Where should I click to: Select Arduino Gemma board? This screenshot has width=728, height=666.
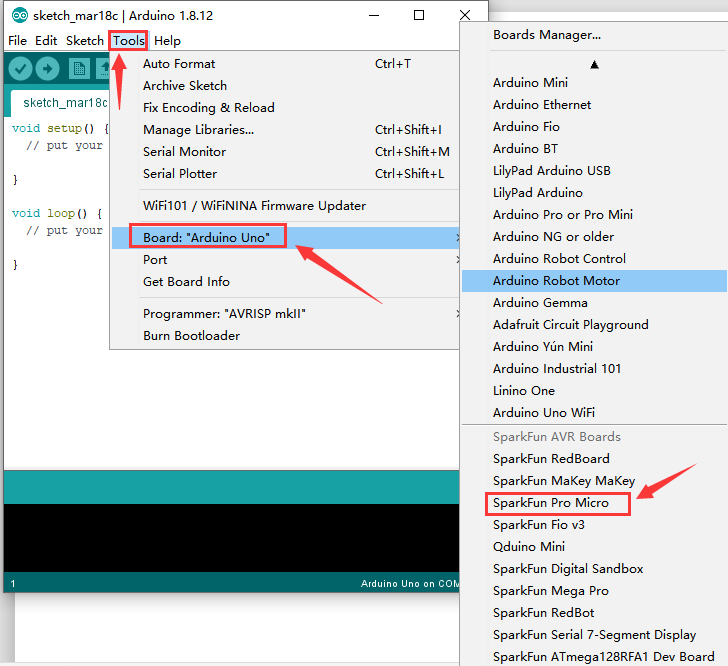click(594, 302)
